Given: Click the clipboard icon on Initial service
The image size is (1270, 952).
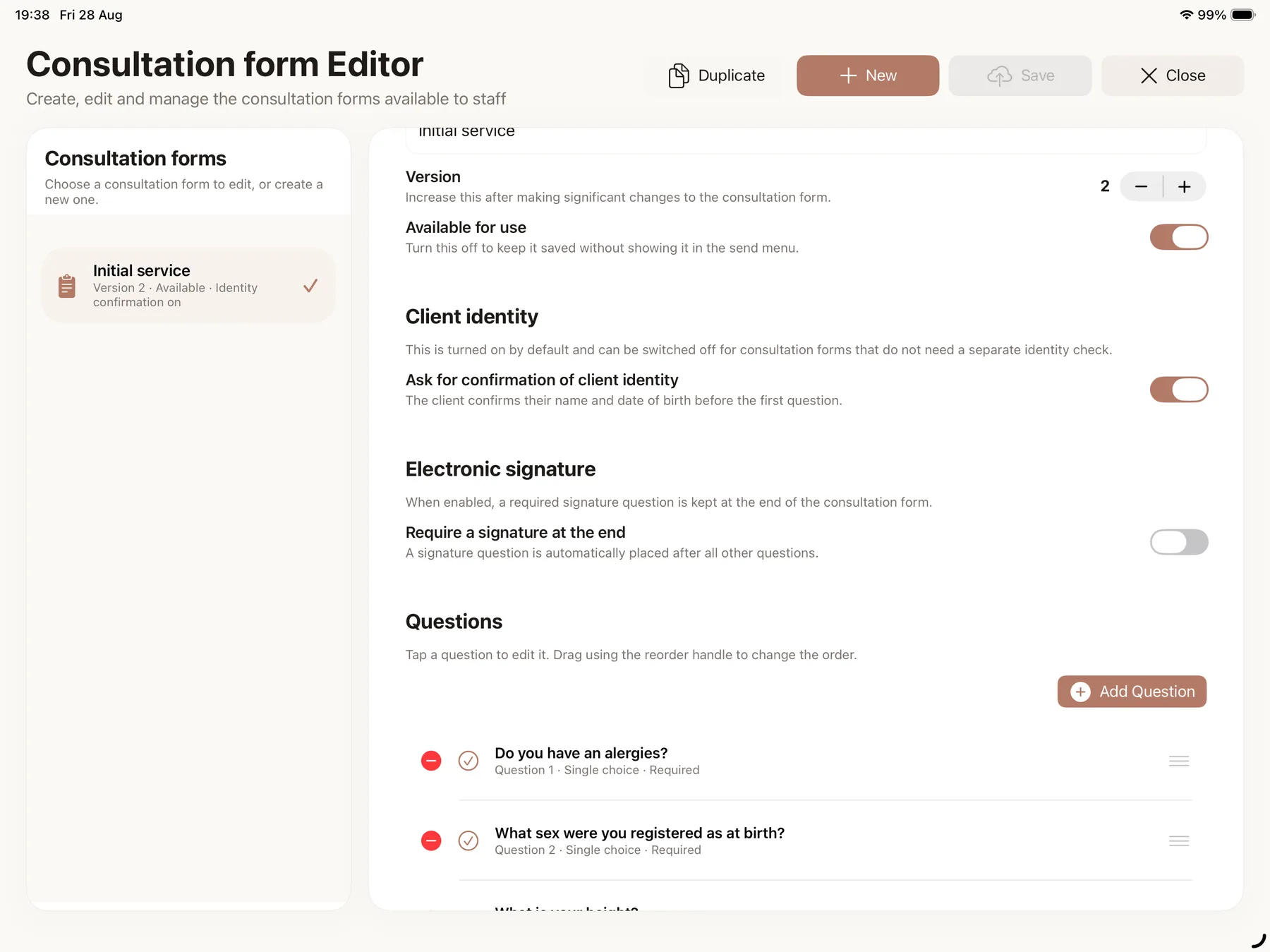Looking at the screenshot, I should coord(67,286).
